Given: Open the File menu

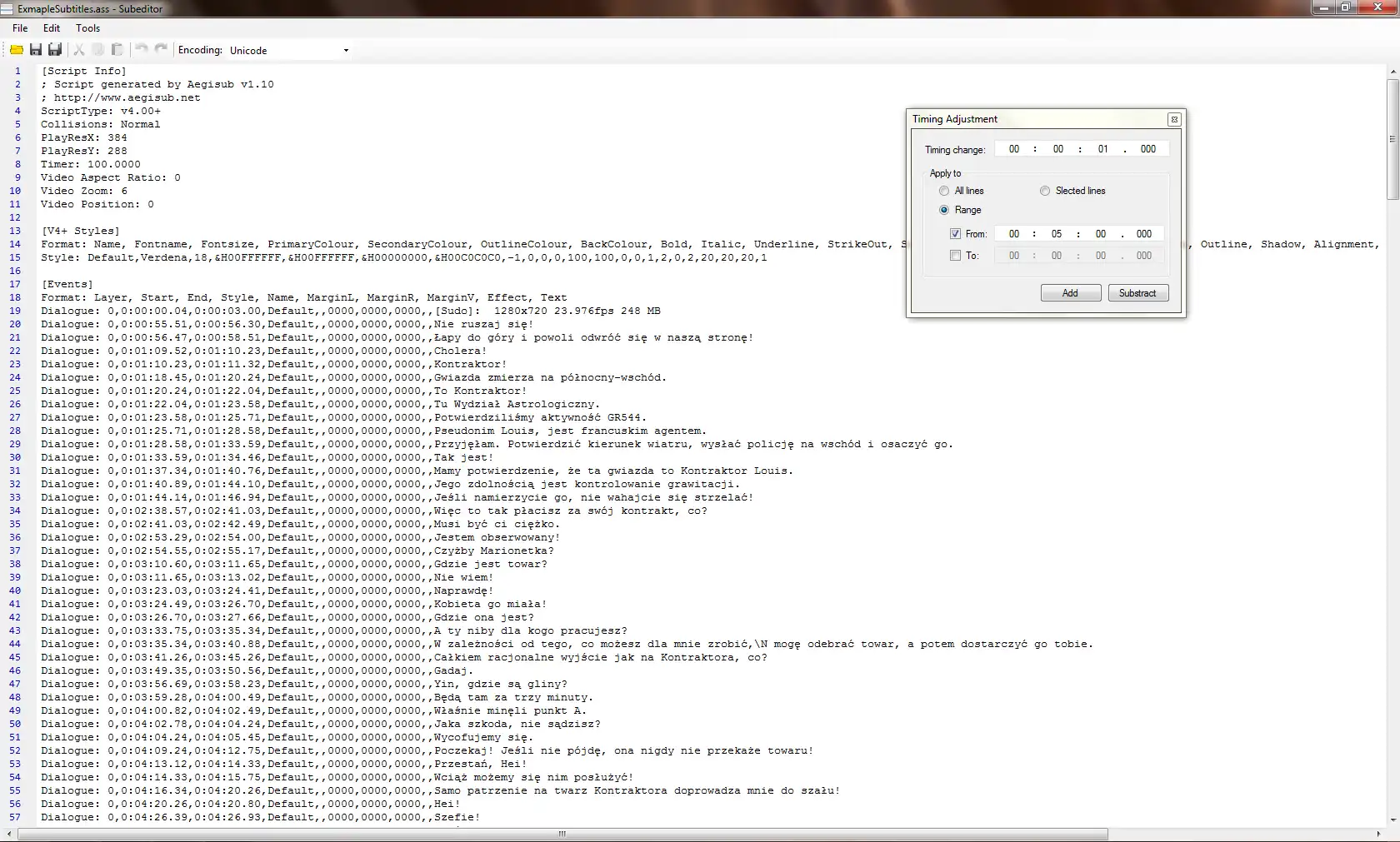Looking at the screenshot, I should [x=20, y=28].
